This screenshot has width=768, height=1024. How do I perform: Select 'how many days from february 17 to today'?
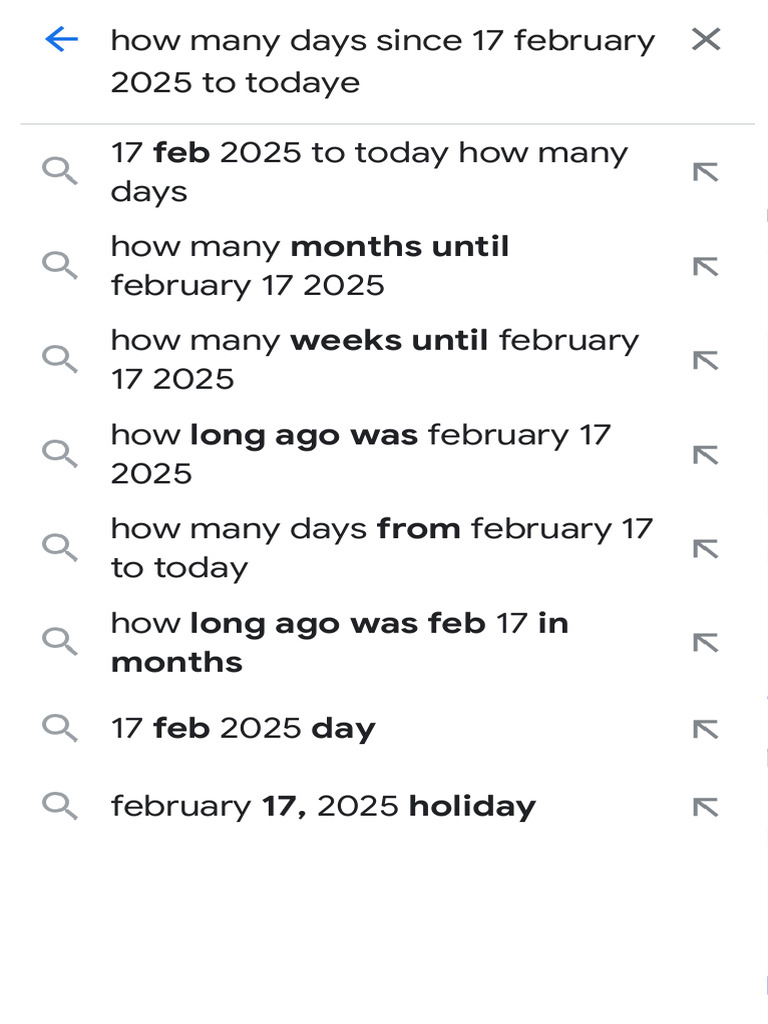pos(380,548)
